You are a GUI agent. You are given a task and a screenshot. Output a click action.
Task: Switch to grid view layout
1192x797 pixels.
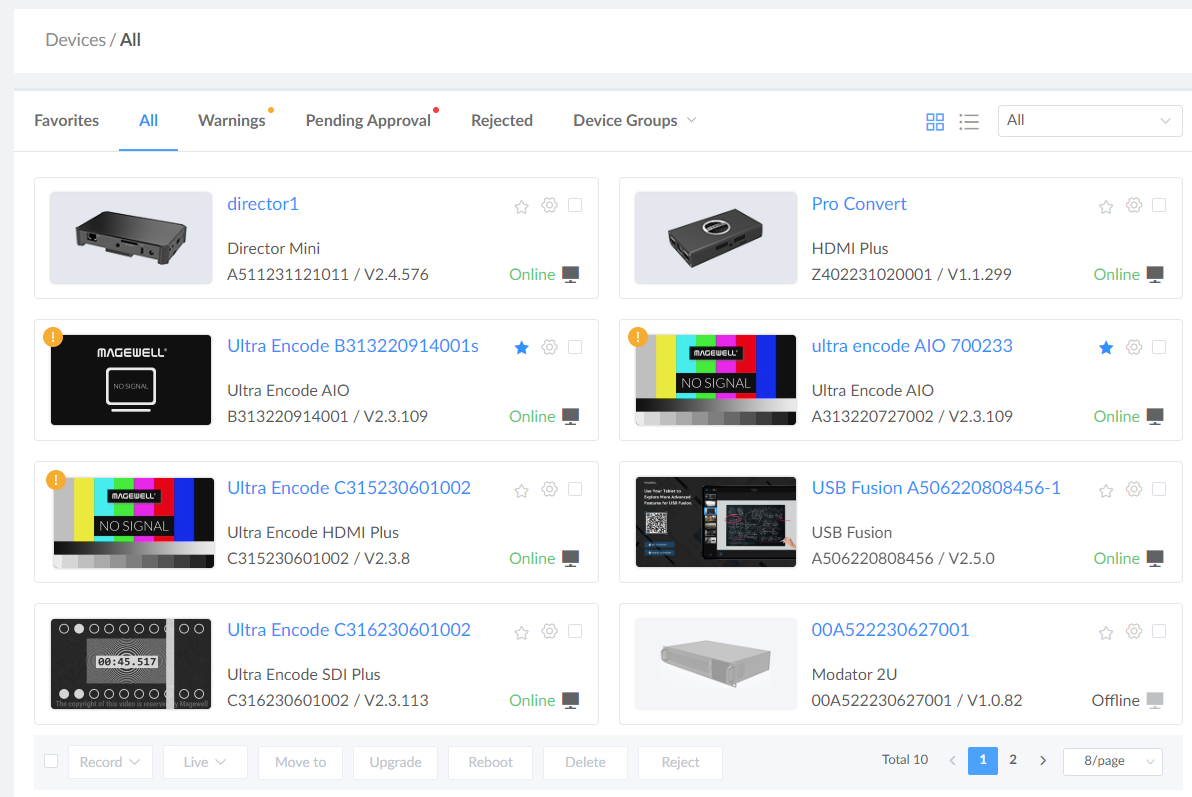point(935,122)
